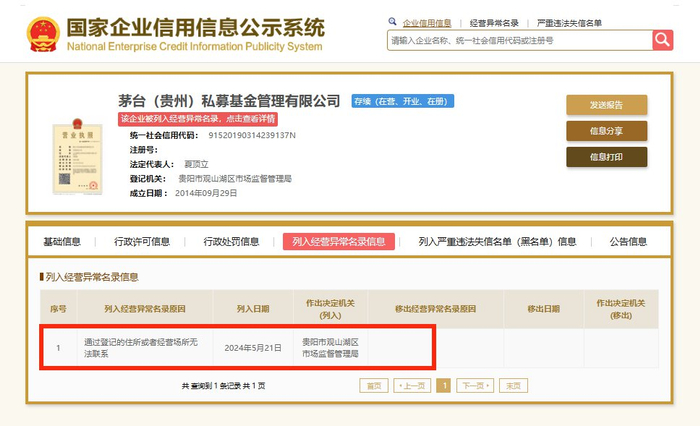Switch to the 基础信息 tab
Image resolution: width=700 pixels, height=426 pixels.
pos(62,242)
